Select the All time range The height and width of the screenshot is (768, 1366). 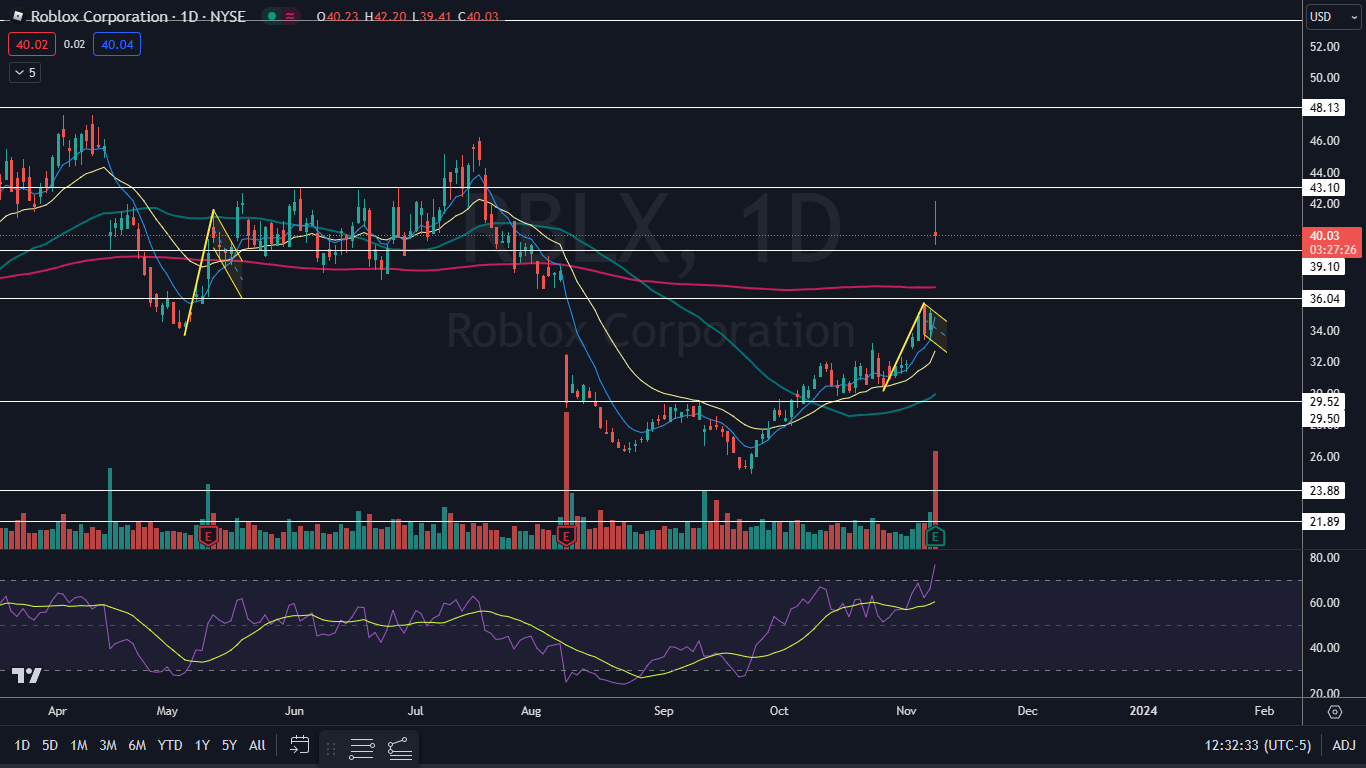pyautogui.click(x=257, y=745)
